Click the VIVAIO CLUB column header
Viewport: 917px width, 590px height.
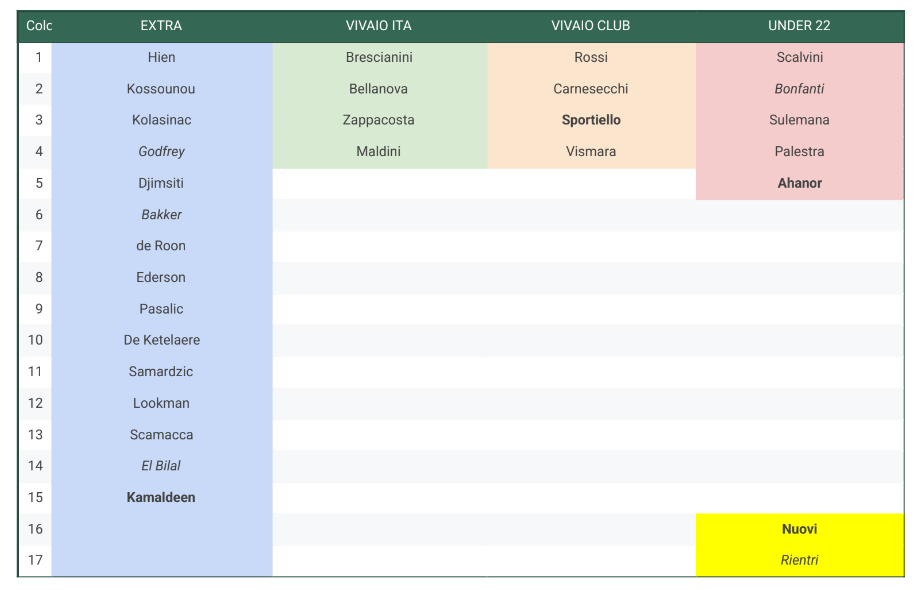click(591, 26)
